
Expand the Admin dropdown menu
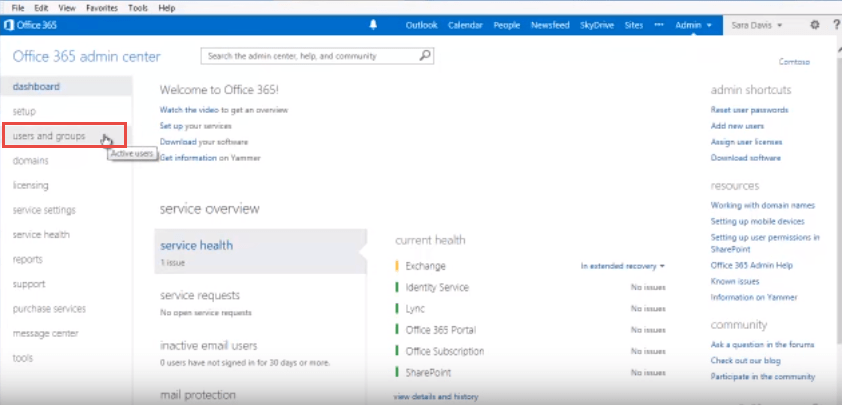click(x=693, y=25)
